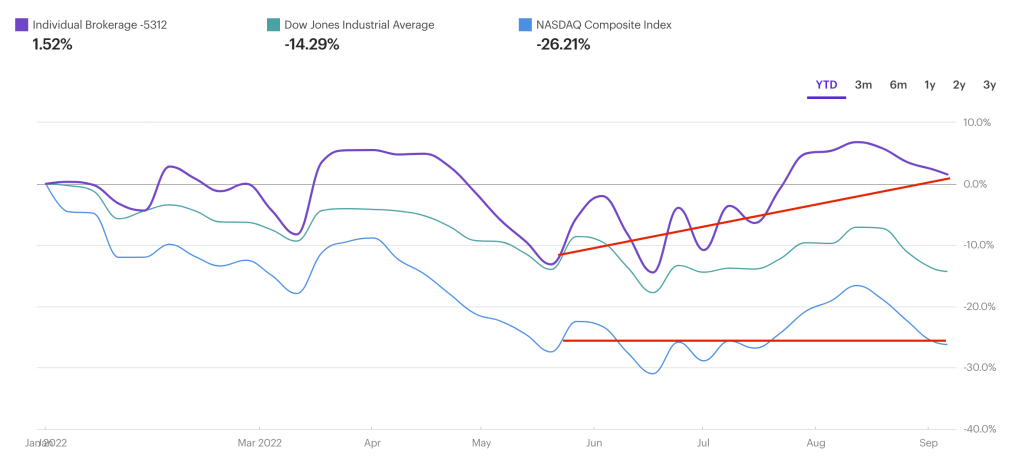The width and height of the screenshot is (1022, 456).
Task: Switch chart to 3m range
Action: [864, 85]
